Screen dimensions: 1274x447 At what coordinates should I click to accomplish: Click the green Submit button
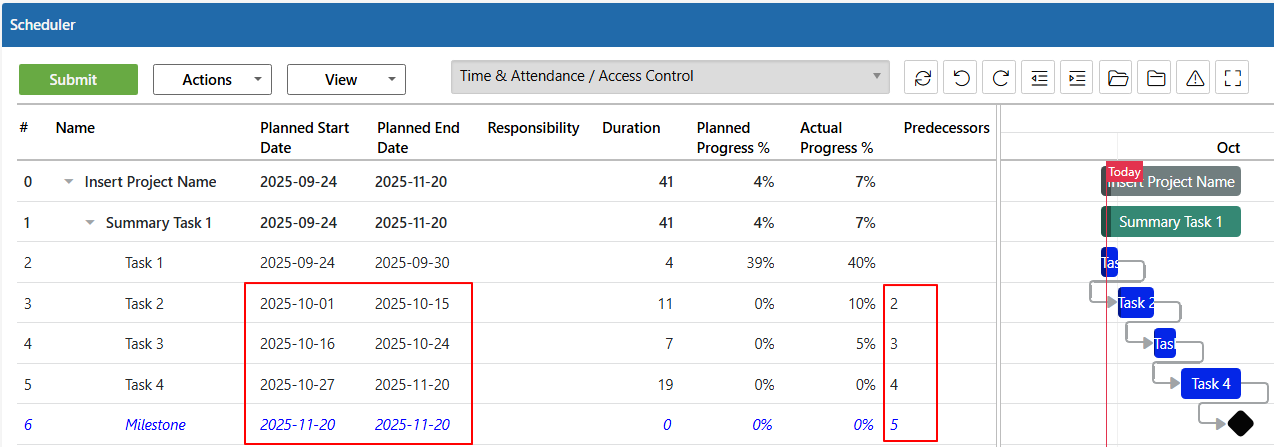[x=78, y=80]
